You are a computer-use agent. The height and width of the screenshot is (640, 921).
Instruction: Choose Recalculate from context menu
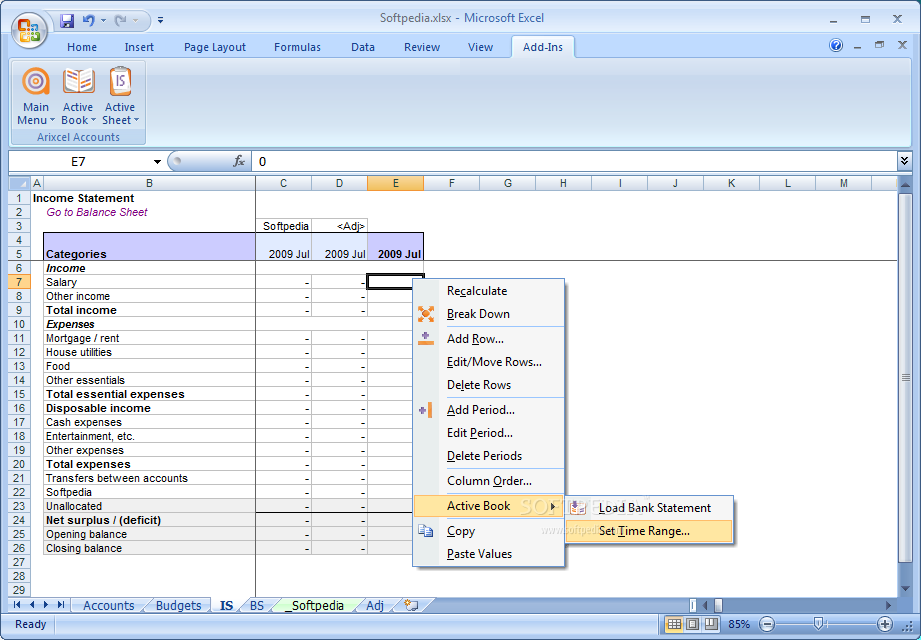[x=477, y=291]
